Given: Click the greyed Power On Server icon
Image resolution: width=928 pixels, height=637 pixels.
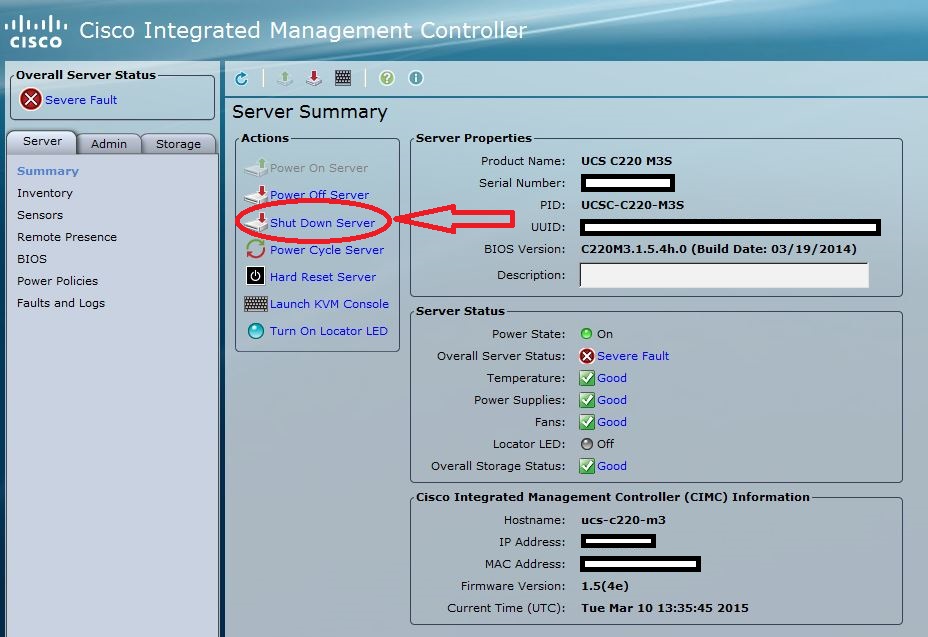Looking at the screenshot, I should coord(256,168).
